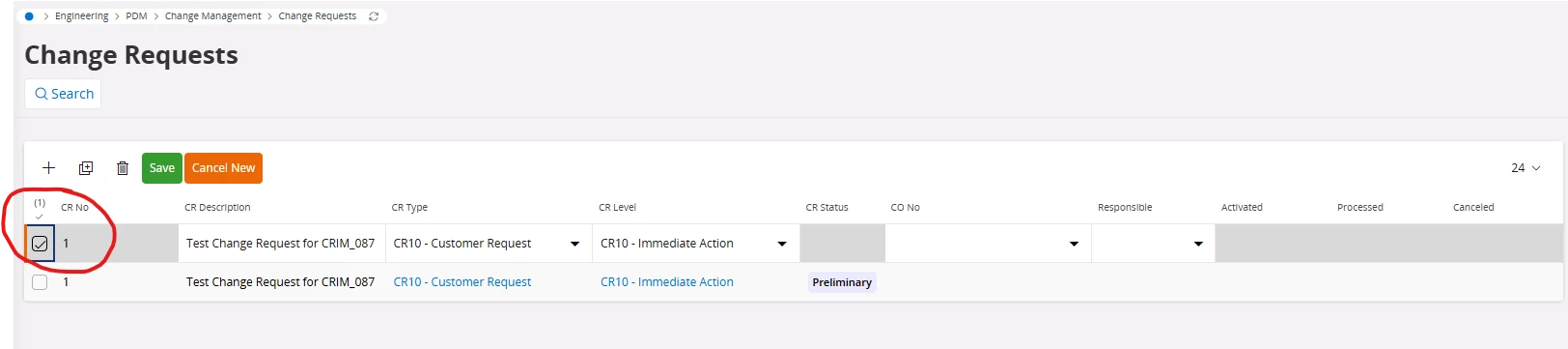
Task: Expand the CO No dropdown
Action: pos(1074,244)
